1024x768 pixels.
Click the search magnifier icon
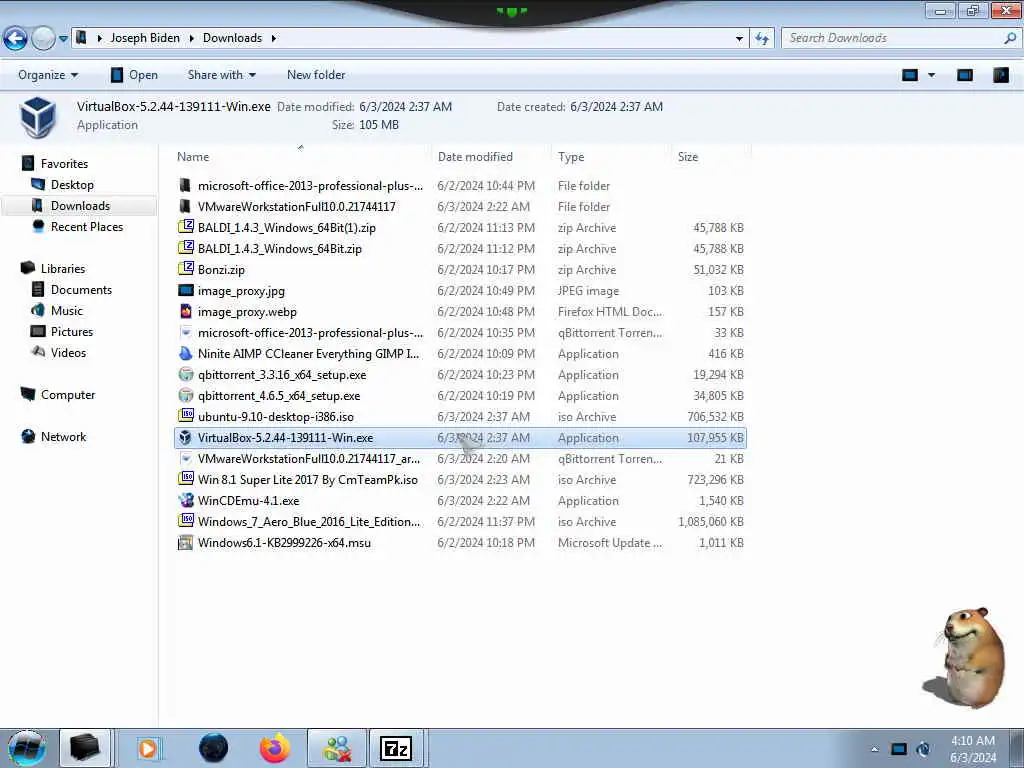(x=1010, y=39)
